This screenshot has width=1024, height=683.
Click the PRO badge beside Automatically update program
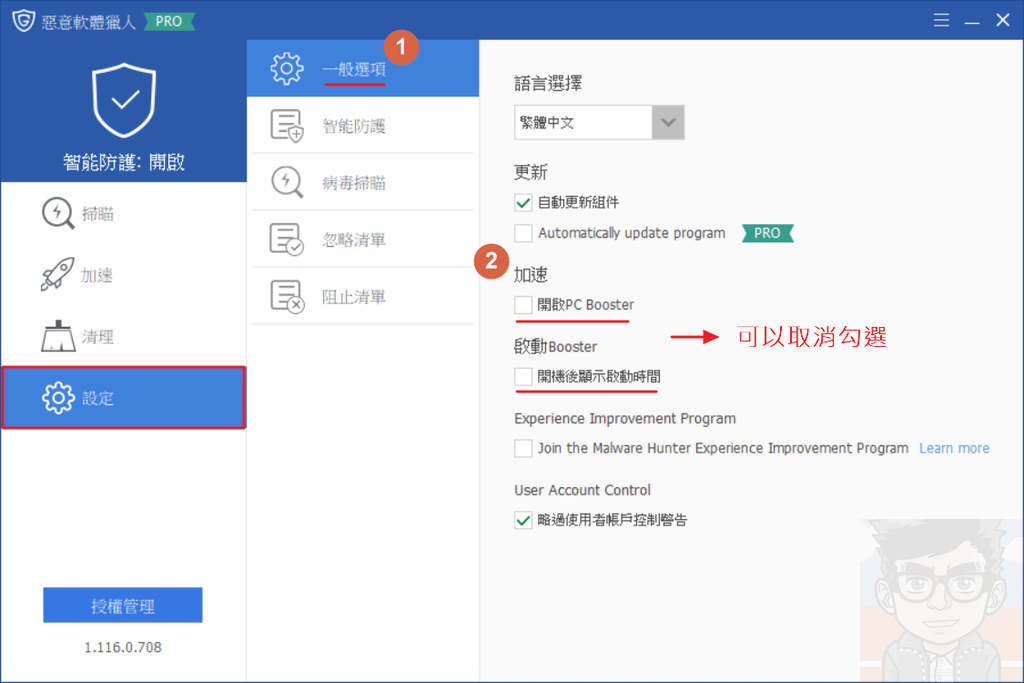click(x=767, y=233)
